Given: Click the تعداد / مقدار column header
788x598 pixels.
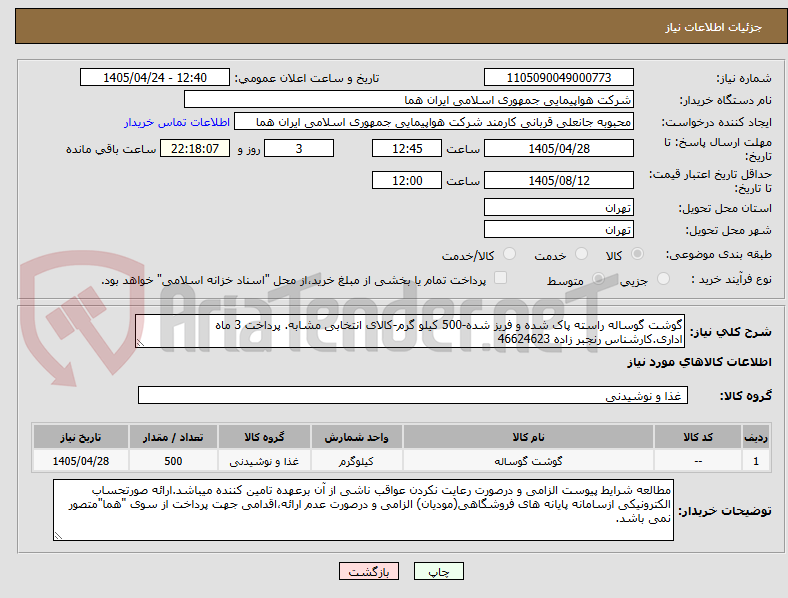Looking at the screenshot, I should point(173,437).
